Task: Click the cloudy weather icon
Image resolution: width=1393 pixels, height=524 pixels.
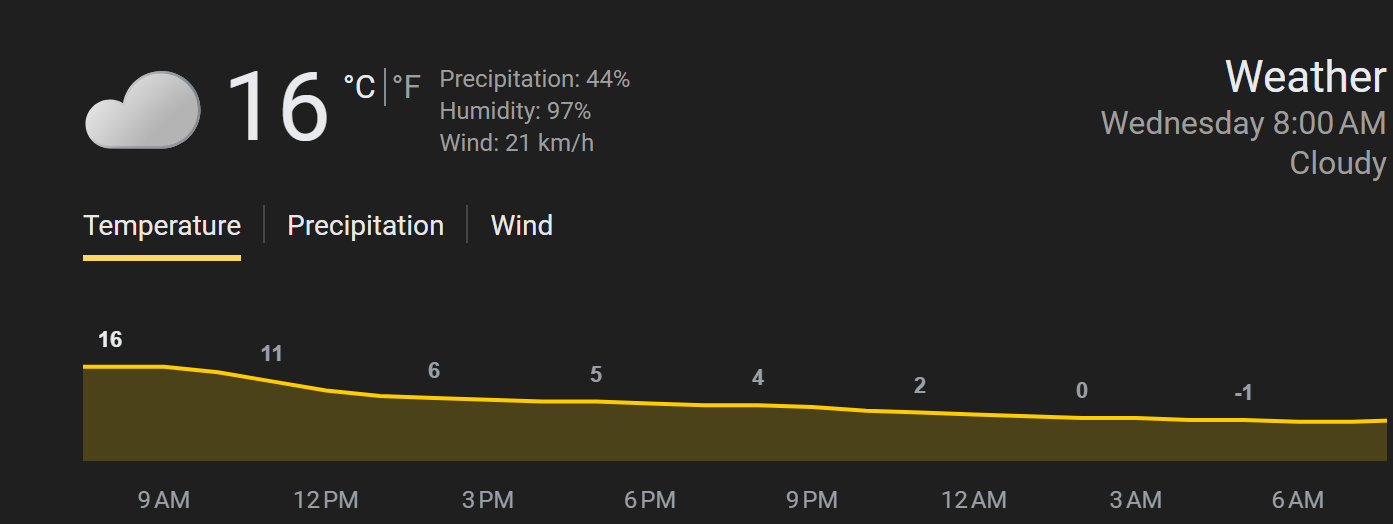Action: [142, 110]
